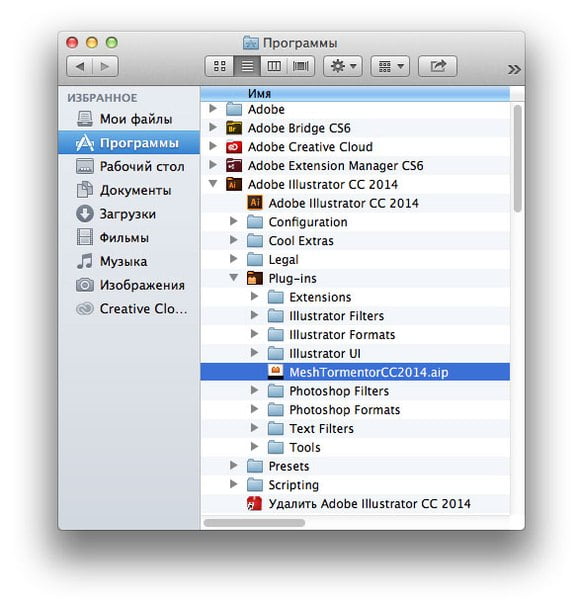Switch to icon view in toolbar

click(219, 66)
